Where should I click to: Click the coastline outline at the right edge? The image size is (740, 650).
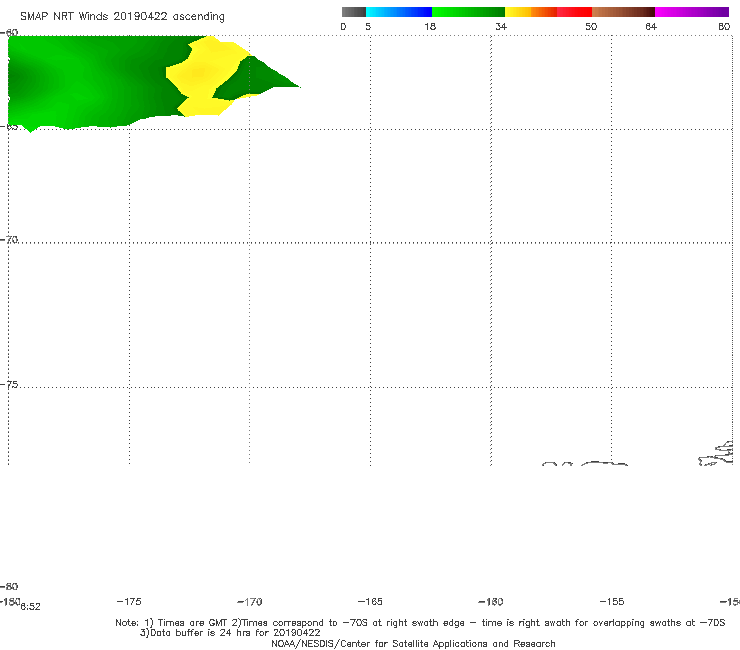(716, 453)
